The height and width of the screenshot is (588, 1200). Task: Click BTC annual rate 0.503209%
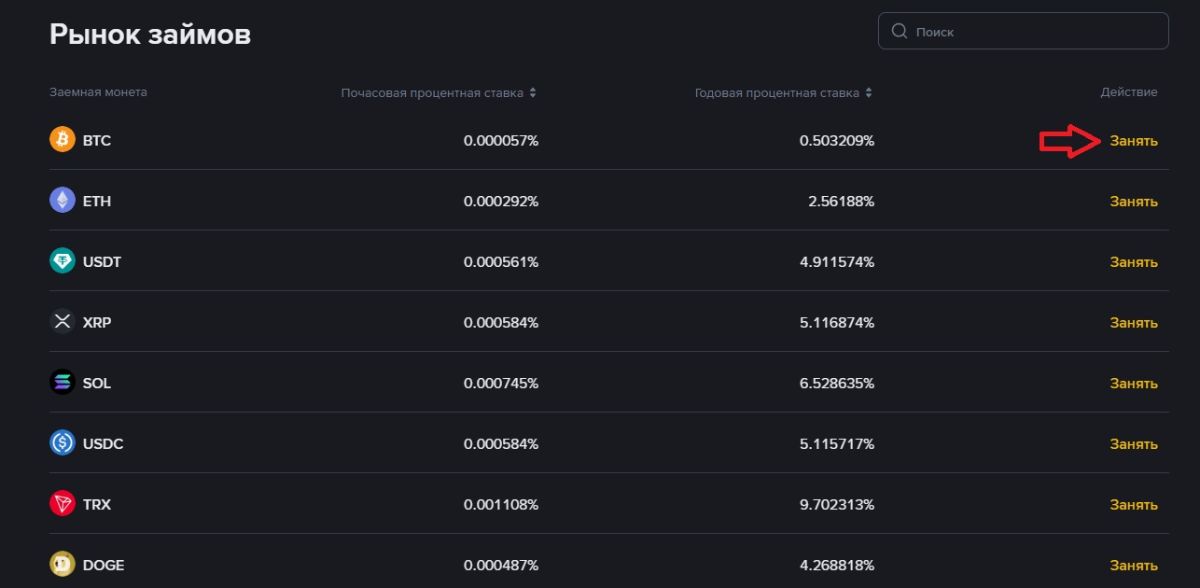click(837, 141)
